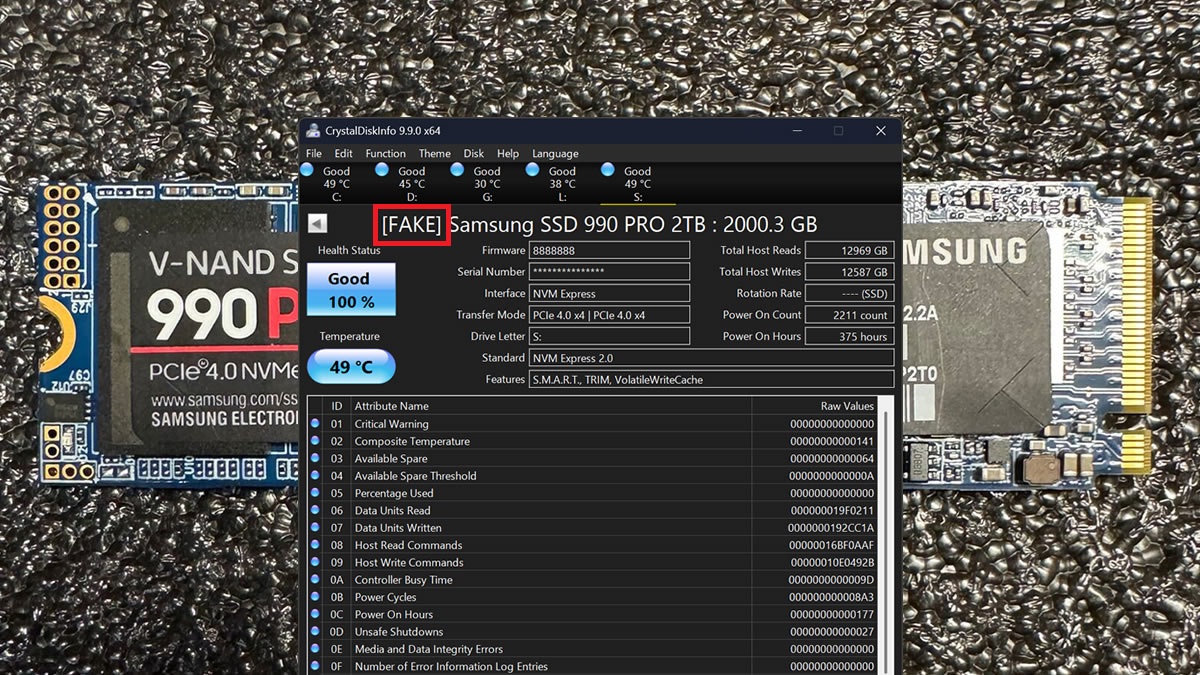Select the Unsafe Shutdowns attribute row
Image resolution: width=1200 pixels, height=675 pixels.
point(593,632)
